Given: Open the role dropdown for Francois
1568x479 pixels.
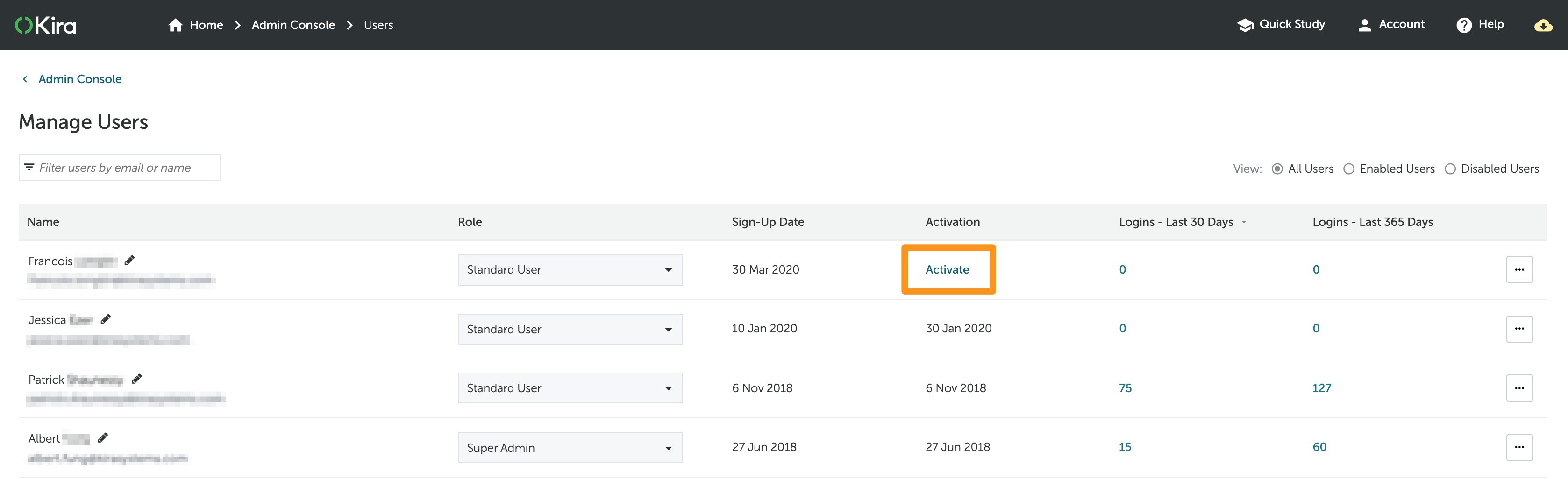Looking at the screenshot, I should click(570, 269).
